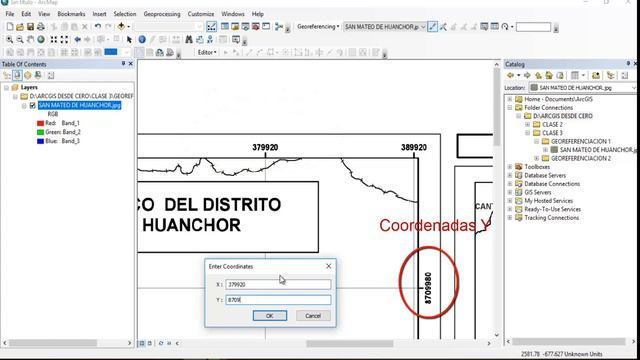Image resolution: width=640 pixels, height=360 pixels.
Task: Open the Editor dropdown menu
Action: [x=207, y=52]
